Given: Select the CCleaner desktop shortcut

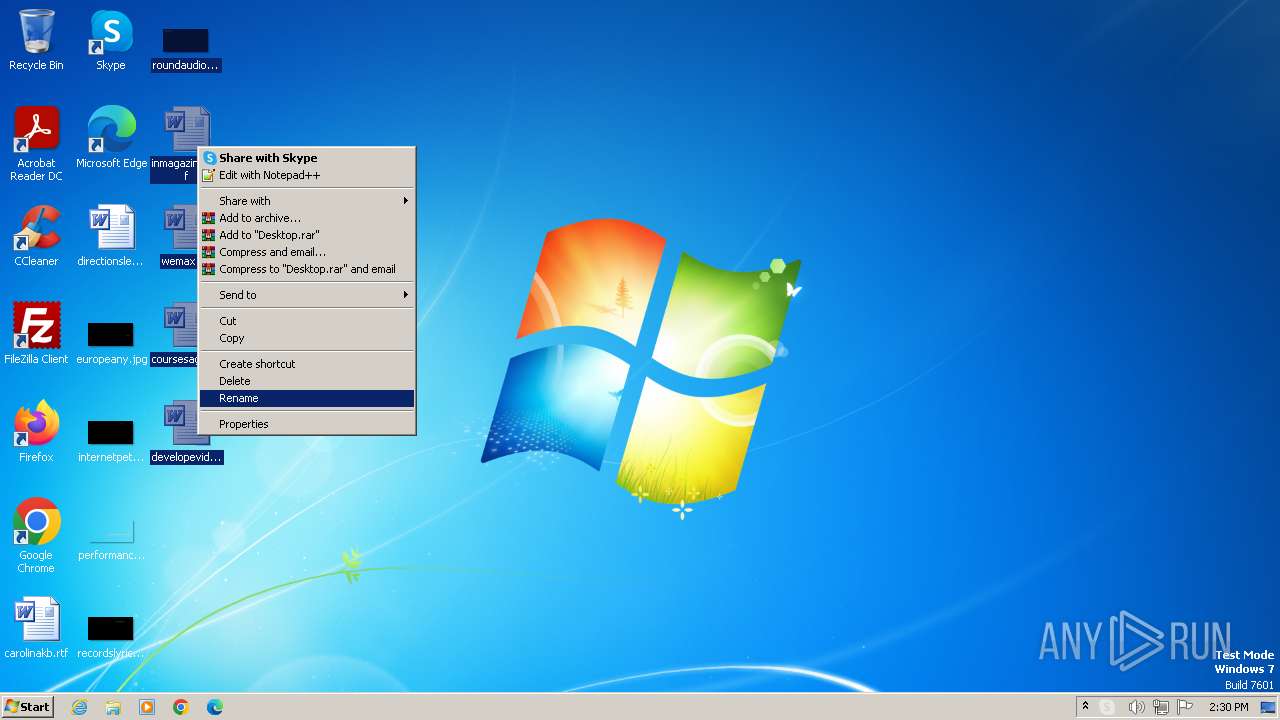Looking at the screenshot, I should coord(36,236).
